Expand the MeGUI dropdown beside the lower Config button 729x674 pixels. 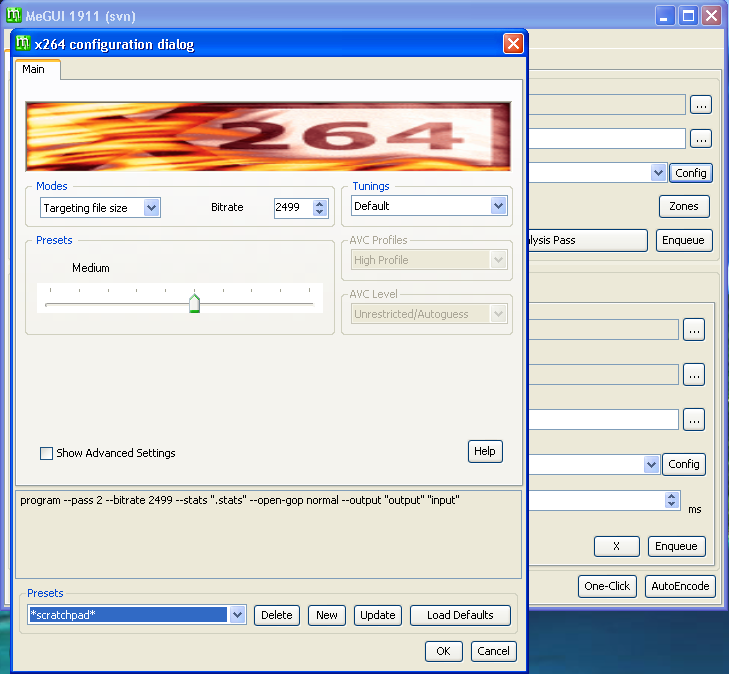651,464
